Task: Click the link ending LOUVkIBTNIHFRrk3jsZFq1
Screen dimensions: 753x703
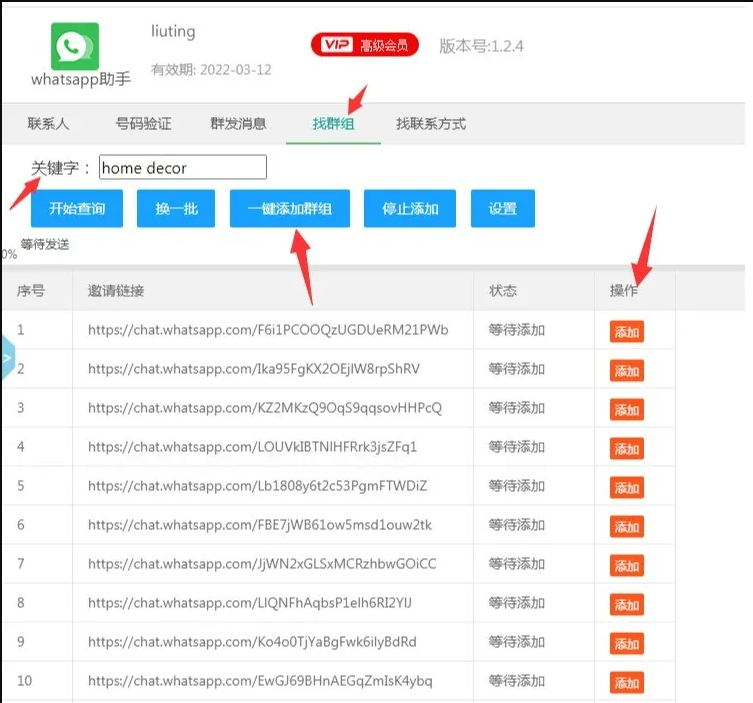Action: tap(252, 447)
